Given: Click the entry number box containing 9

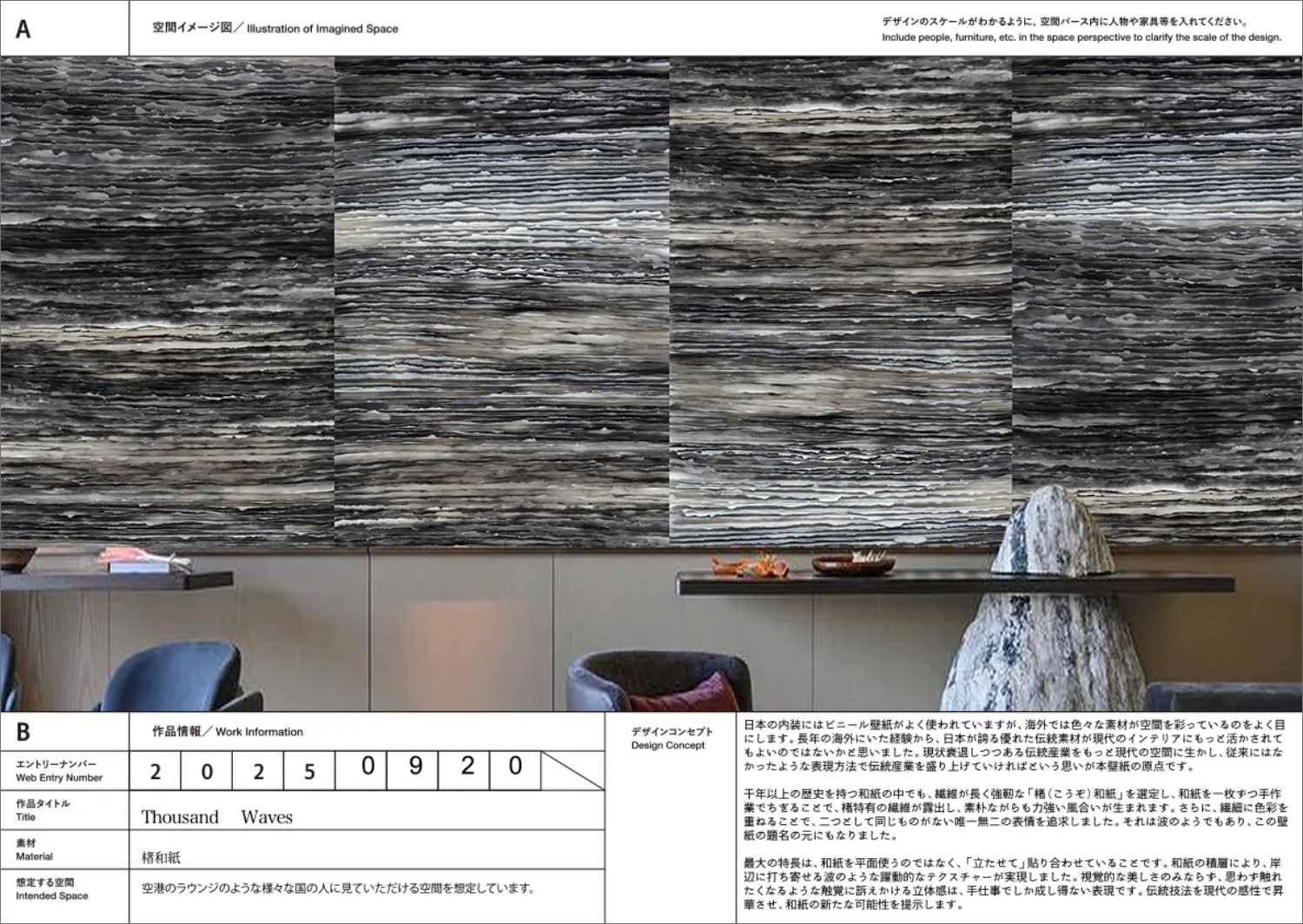Looking at the screenshot, I should click(x=415, y=766).
